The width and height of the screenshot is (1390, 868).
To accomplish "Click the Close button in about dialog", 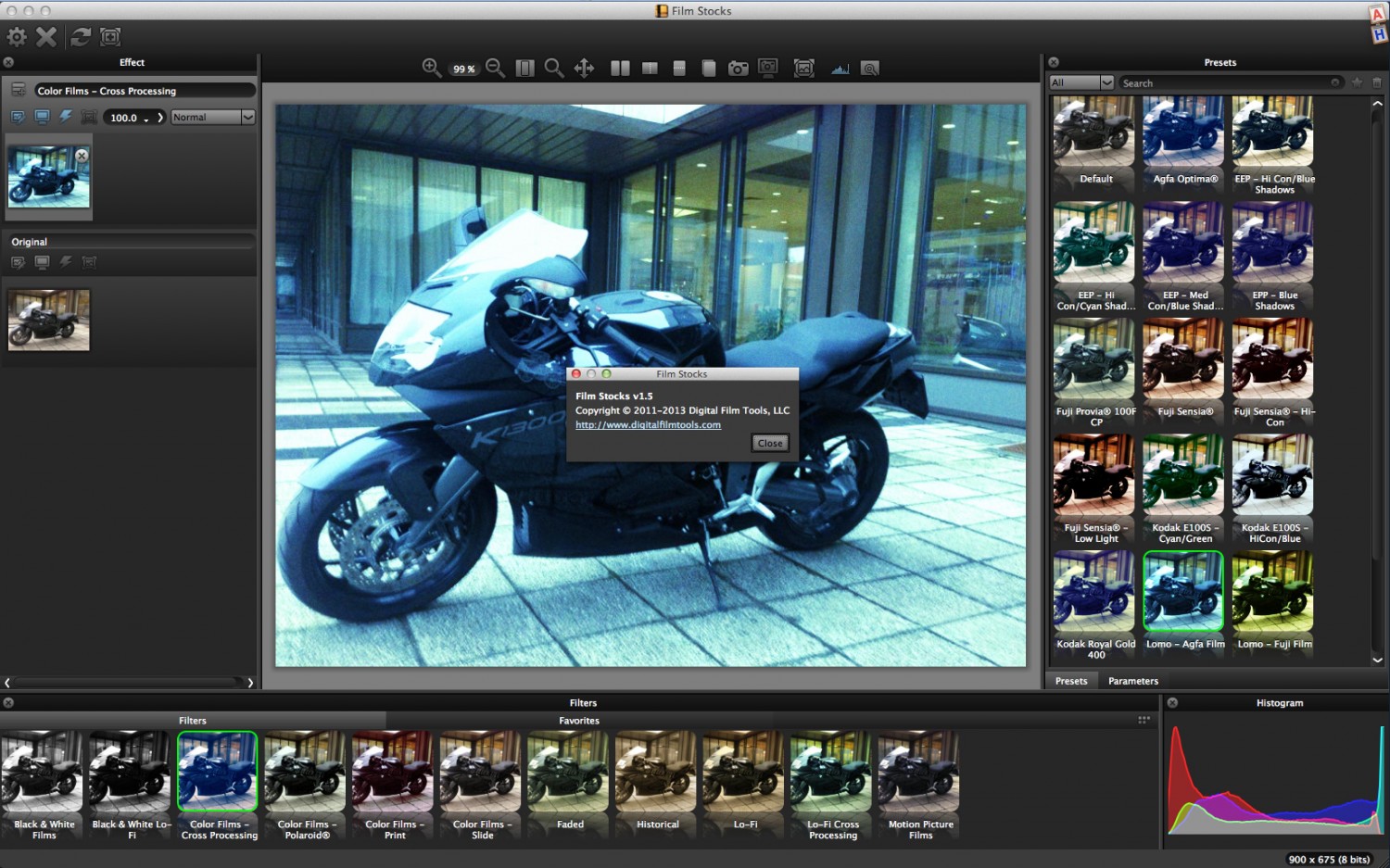I will point(770,444).
